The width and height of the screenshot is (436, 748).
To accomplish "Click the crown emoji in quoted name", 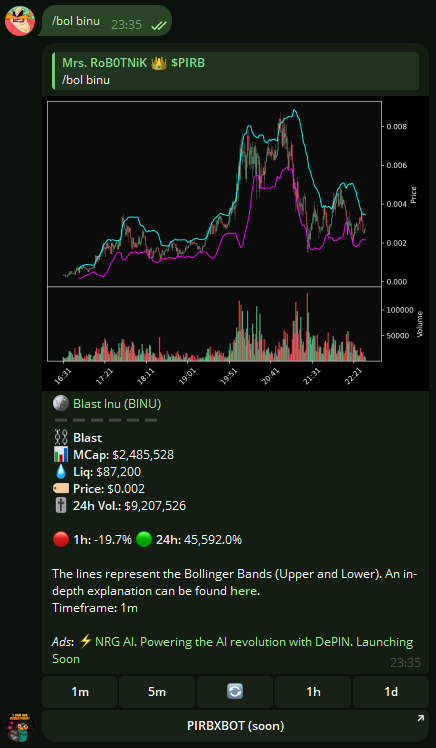I will (x=158, y=62).
